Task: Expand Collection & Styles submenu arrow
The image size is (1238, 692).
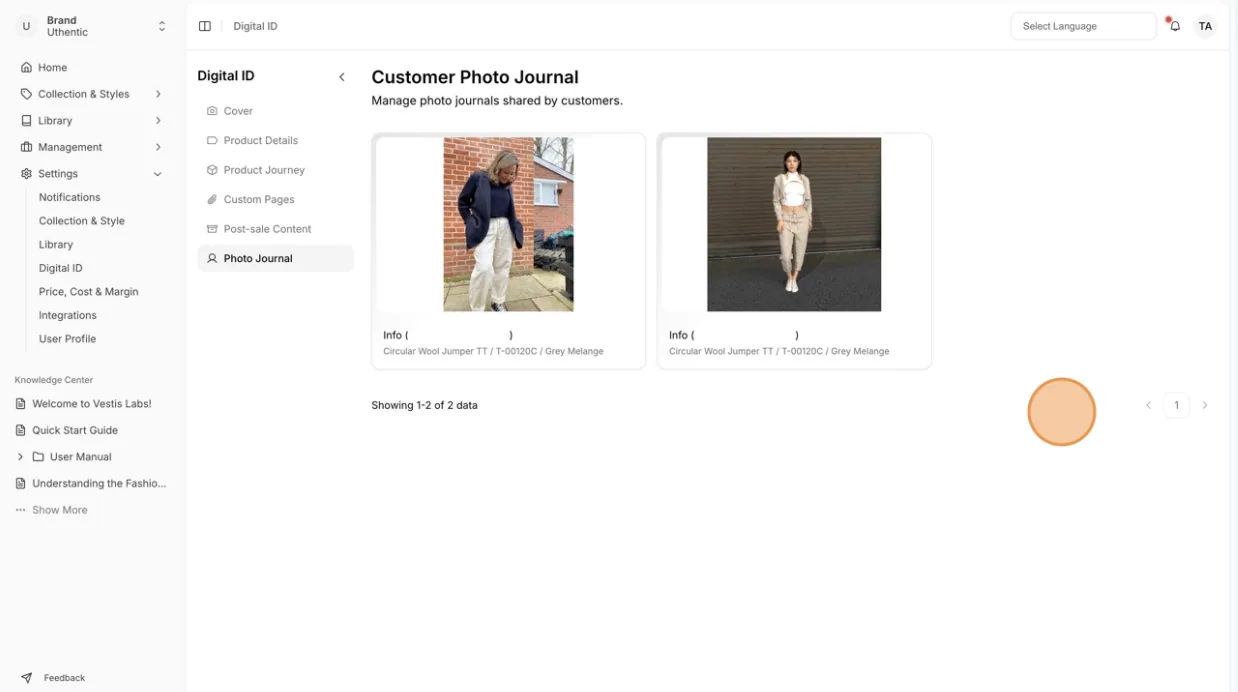Action: (158, 94)
